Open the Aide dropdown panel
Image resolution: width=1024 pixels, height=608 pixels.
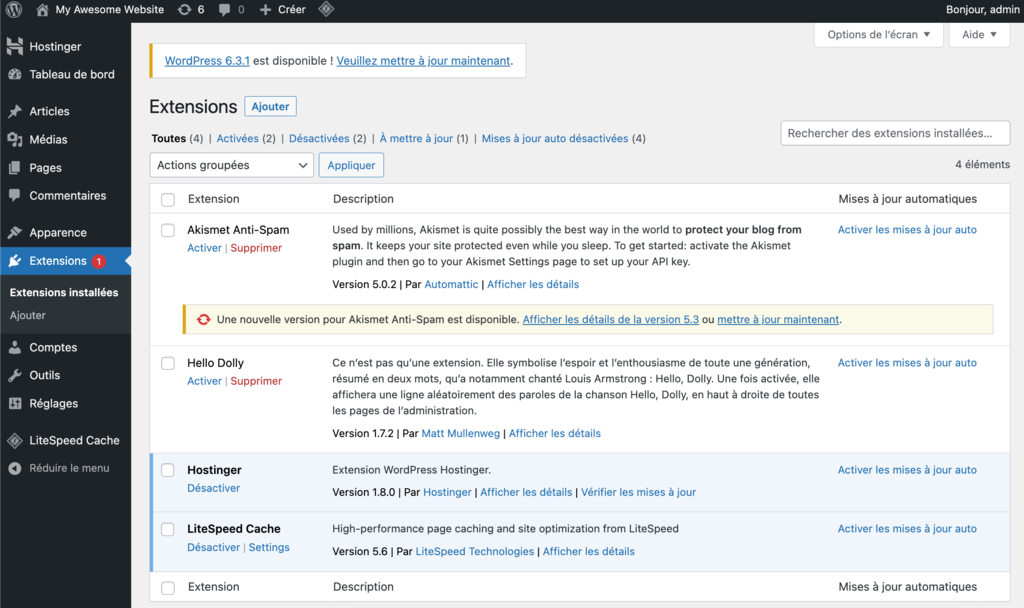pyautogui.click(x=978, y=34)
